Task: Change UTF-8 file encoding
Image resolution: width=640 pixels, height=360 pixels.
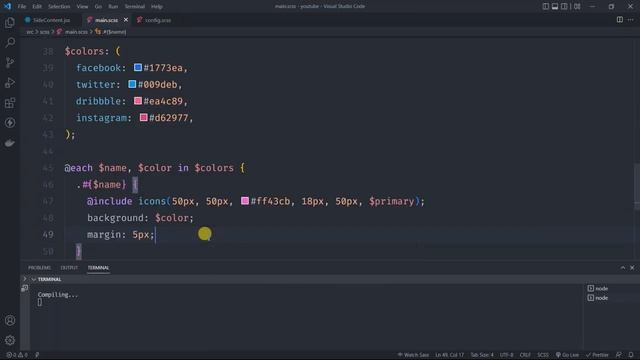Action: point(507,355)
